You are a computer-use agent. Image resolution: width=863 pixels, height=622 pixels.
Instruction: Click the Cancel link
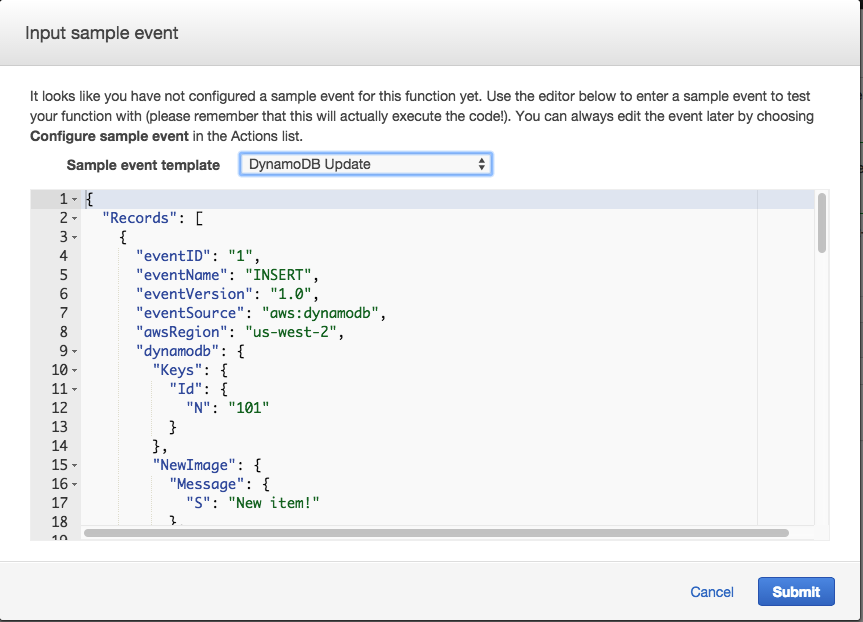click(x=711, y=592)
